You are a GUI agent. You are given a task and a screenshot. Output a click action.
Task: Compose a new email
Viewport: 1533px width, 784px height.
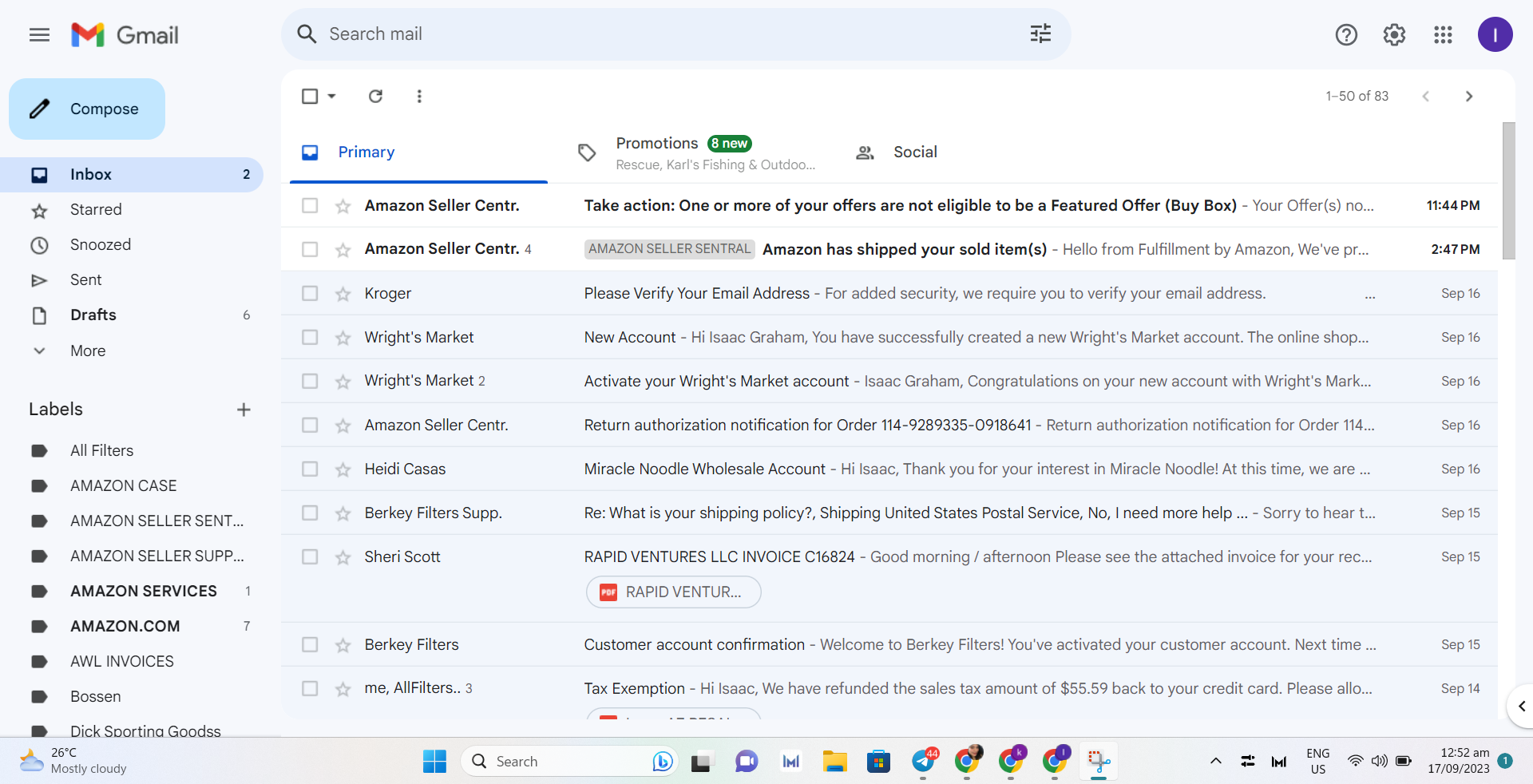point(87,109)
